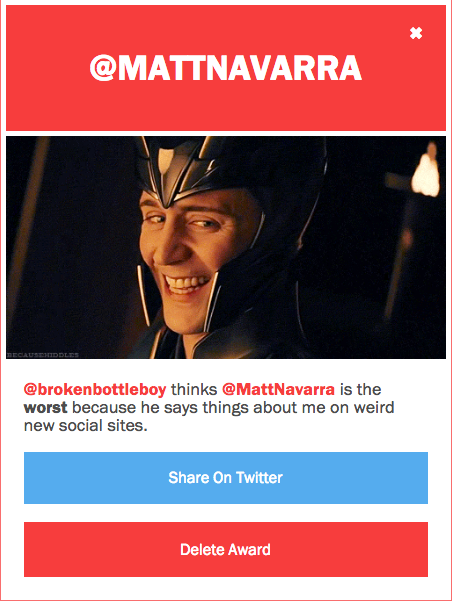Open the @brokenbottleboy profile link

pyautogui.click(x=95, y=389)
